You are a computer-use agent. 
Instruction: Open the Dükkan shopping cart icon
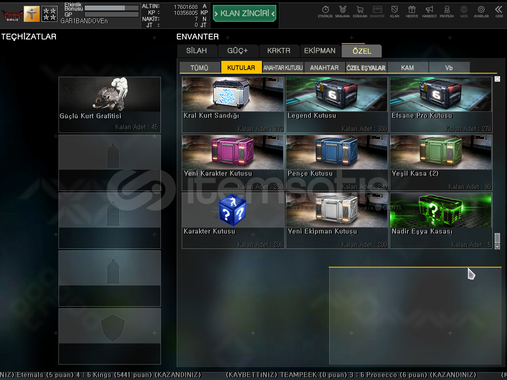click(x=360, y=12)
